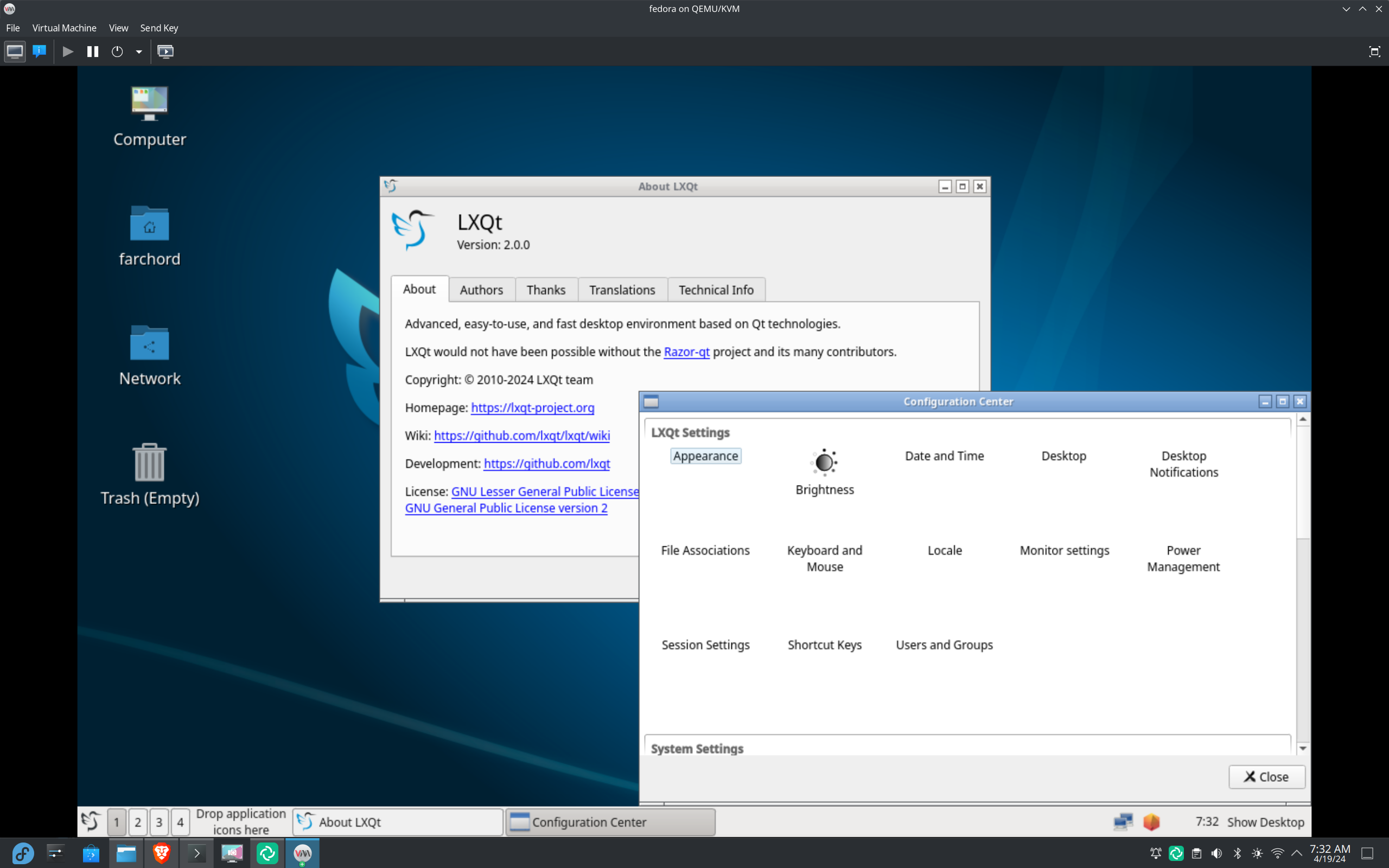Image resolution: width=1389 pixels, height=868 pixels.
Task: Follow the Razor-qt project link
Action: tap(686, 352)
